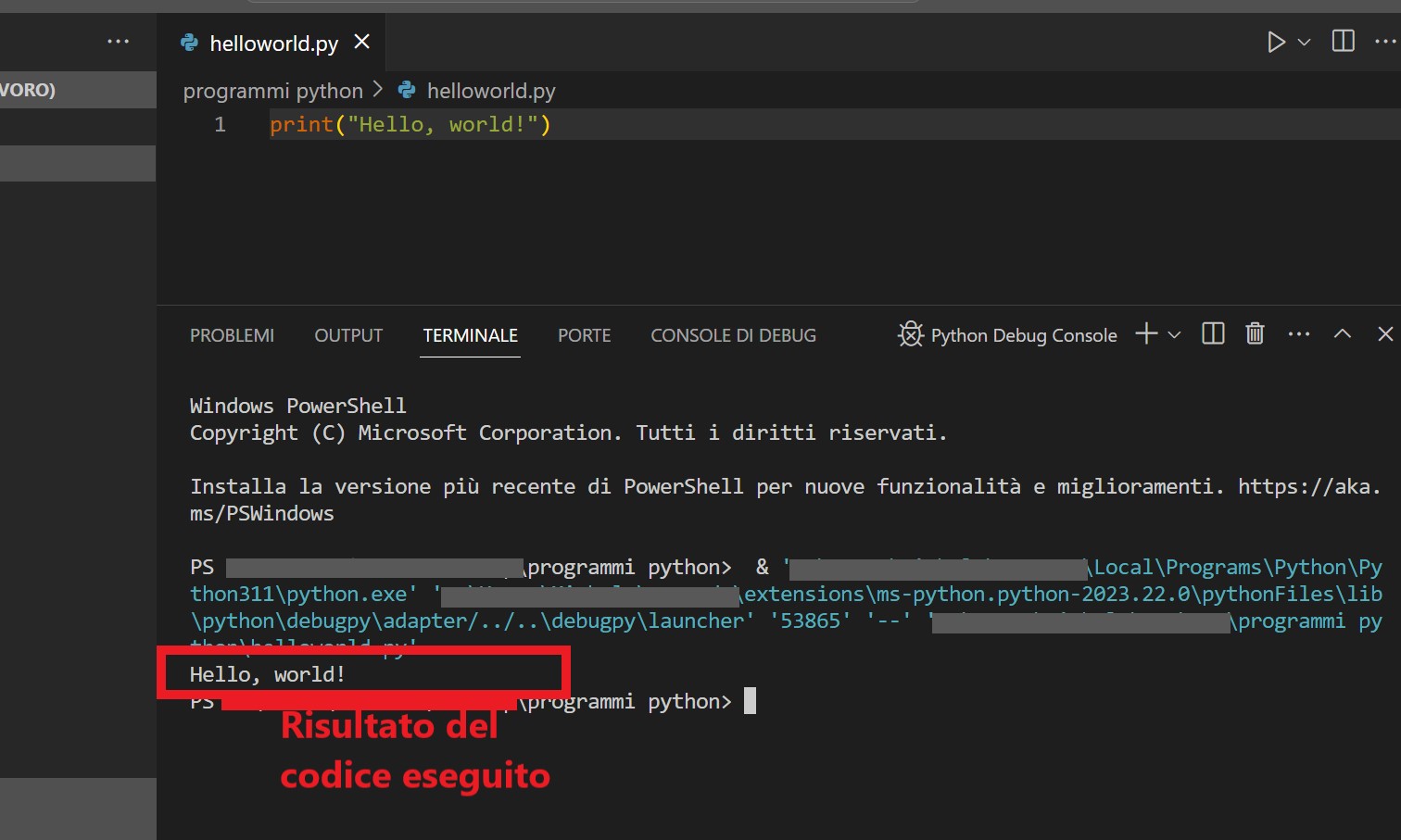Open editor More Actions ellipsis menu
The image size is (1401, 840).
coord(1384,42)
